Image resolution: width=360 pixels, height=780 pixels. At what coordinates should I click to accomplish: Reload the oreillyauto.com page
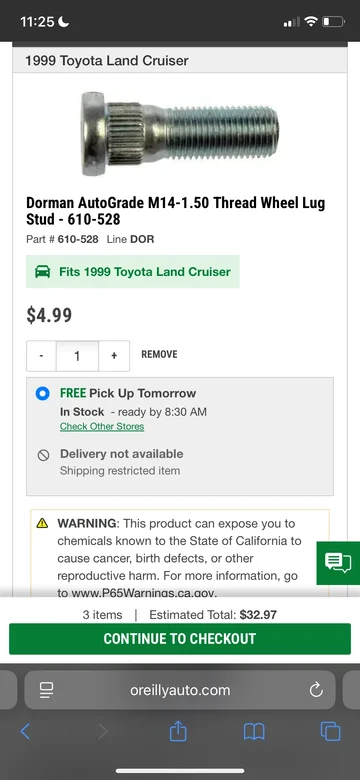pos(316,690)
